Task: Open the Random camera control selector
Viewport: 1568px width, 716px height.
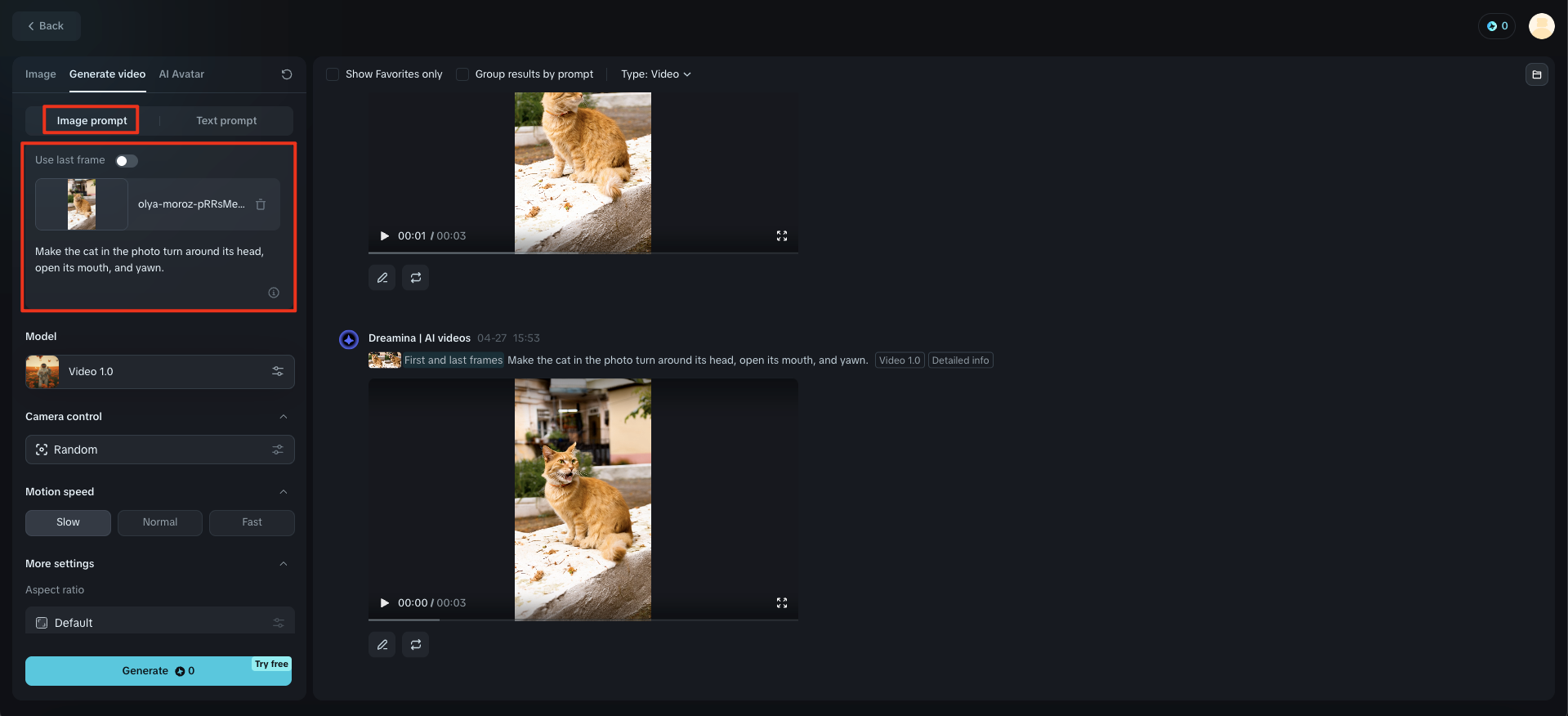Action: (x=160, y=450)
